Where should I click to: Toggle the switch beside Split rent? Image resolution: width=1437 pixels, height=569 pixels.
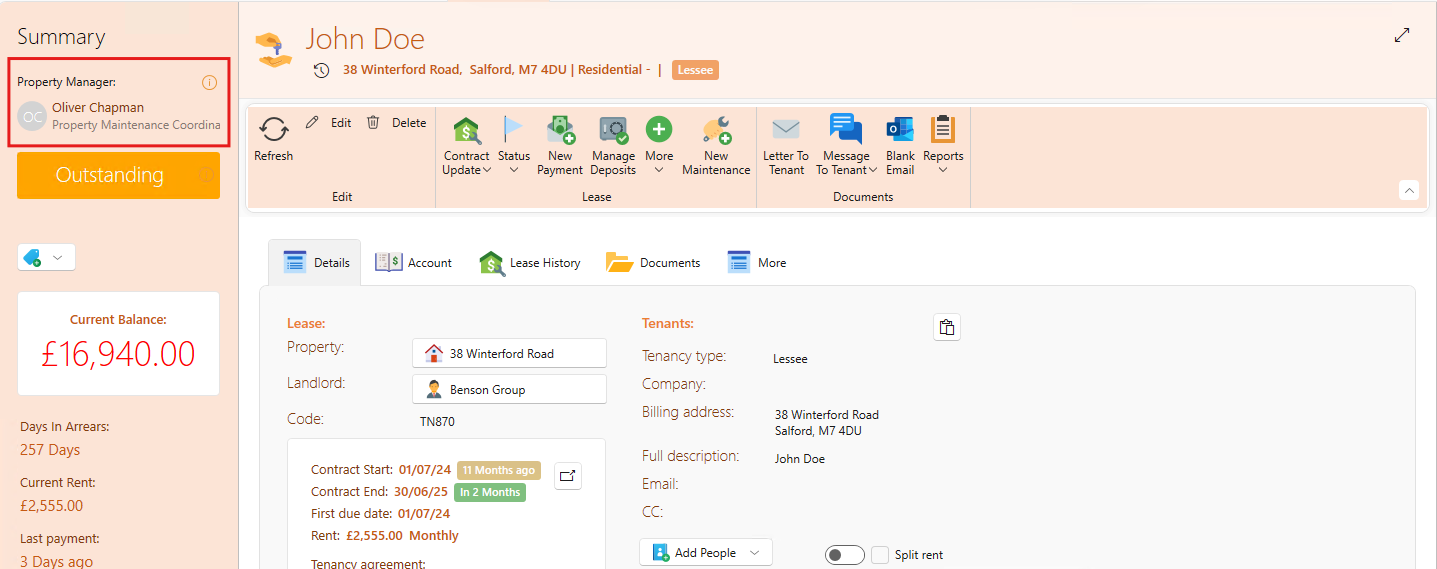pyautogui.click(x=844, y=555)
